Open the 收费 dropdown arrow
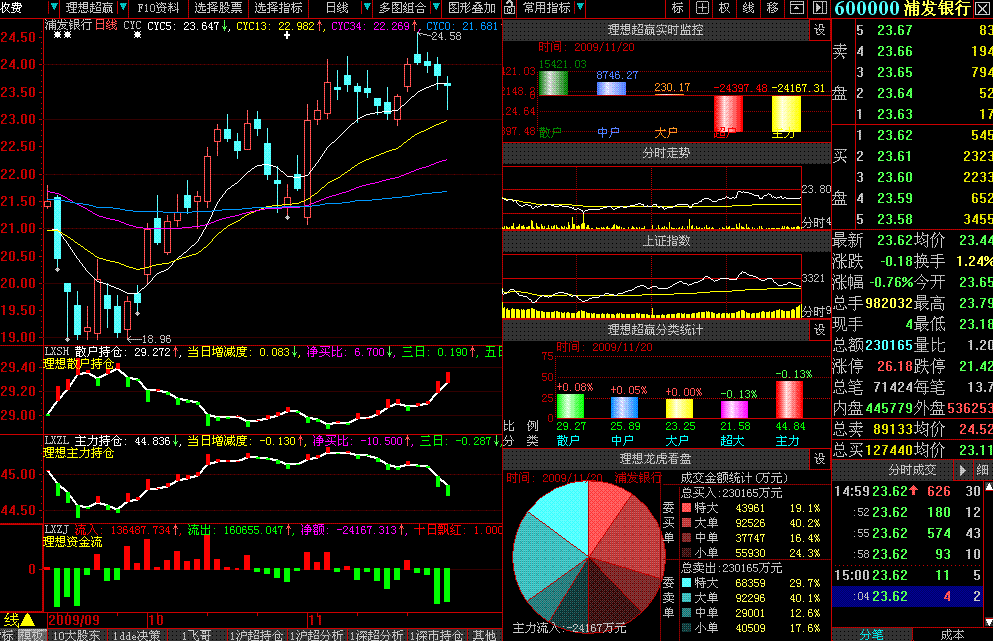The height and width of the screenshot is (641, 993). point(53,8)
